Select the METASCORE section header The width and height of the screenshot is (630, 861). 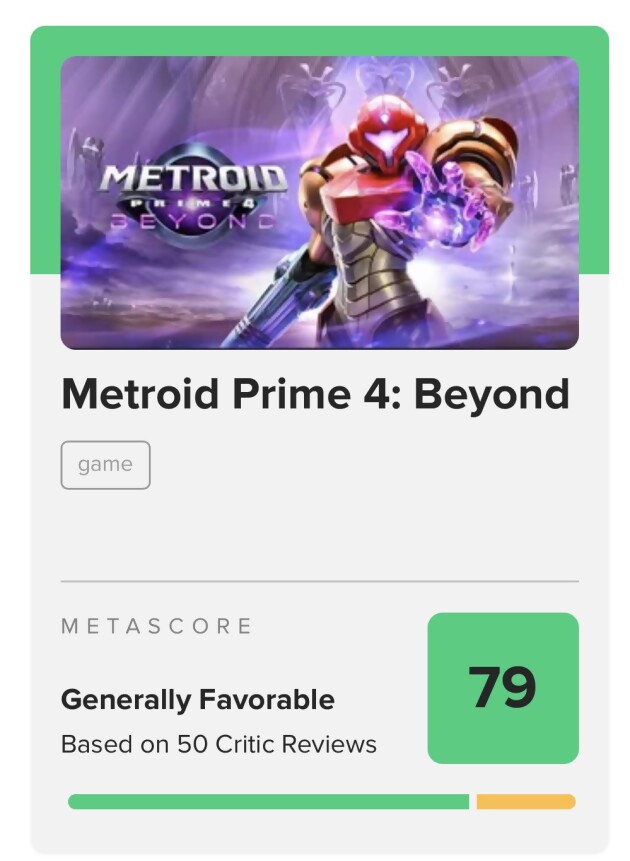[155, 627]
